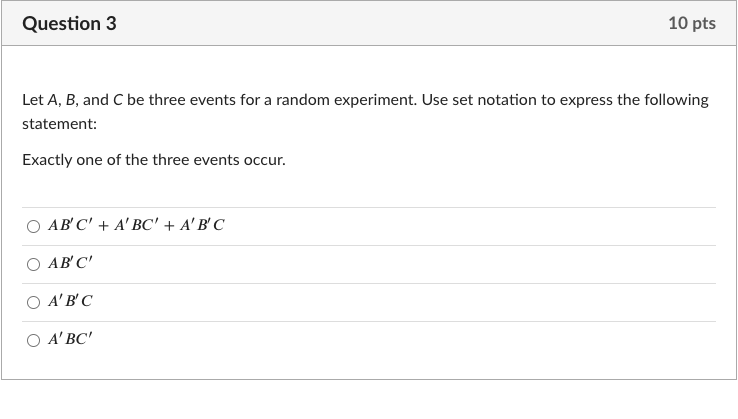Screen dimensions: 738x419
Task: Click last term A'B'C in the sum answer
Action: (202, 225)
